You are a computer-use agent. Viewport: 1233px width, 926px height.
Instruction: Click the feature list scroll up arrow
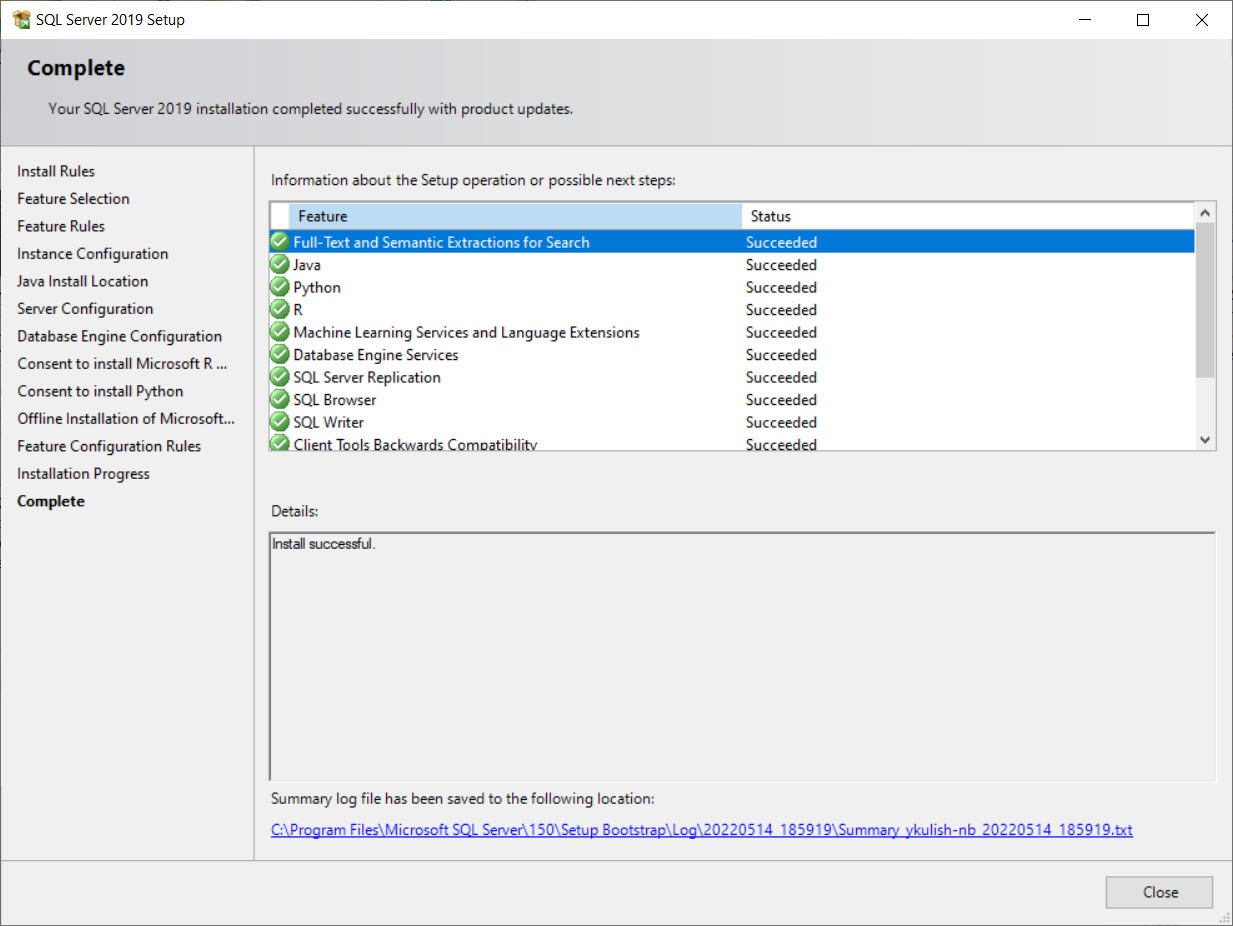(x=1205, y=213)
